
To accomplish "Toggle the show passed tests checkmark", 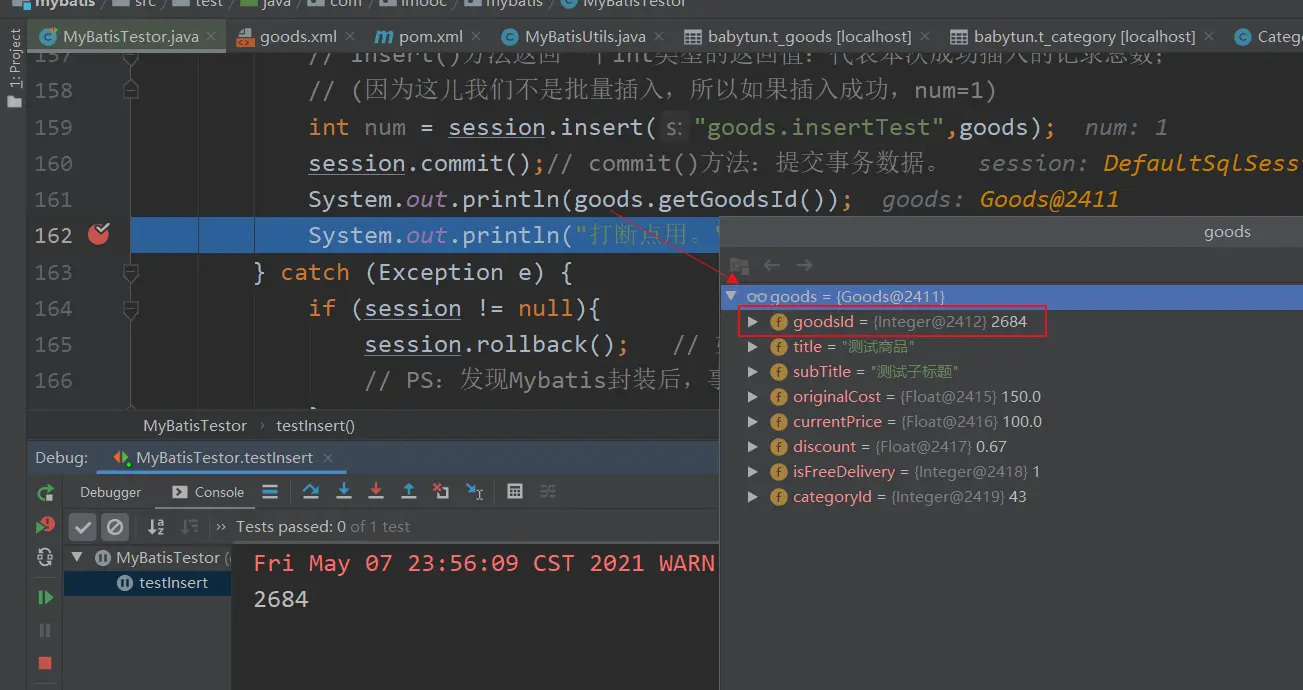I will point(83,527).
